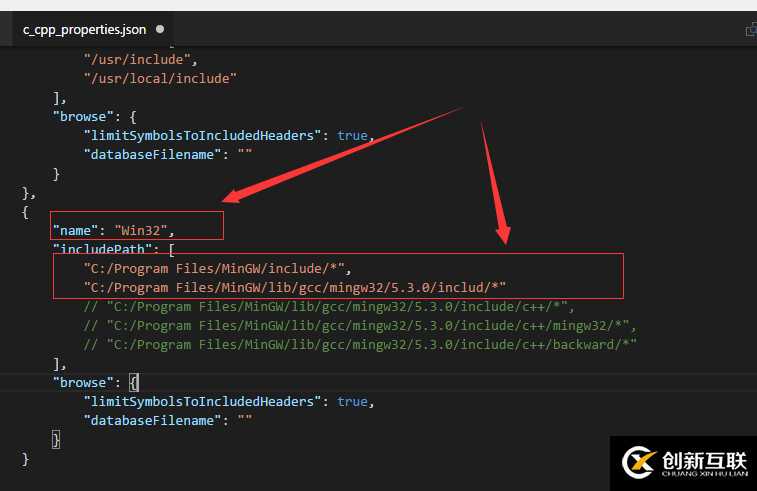Open the search-in-editor icon at top right

click(x=751, y=30)
